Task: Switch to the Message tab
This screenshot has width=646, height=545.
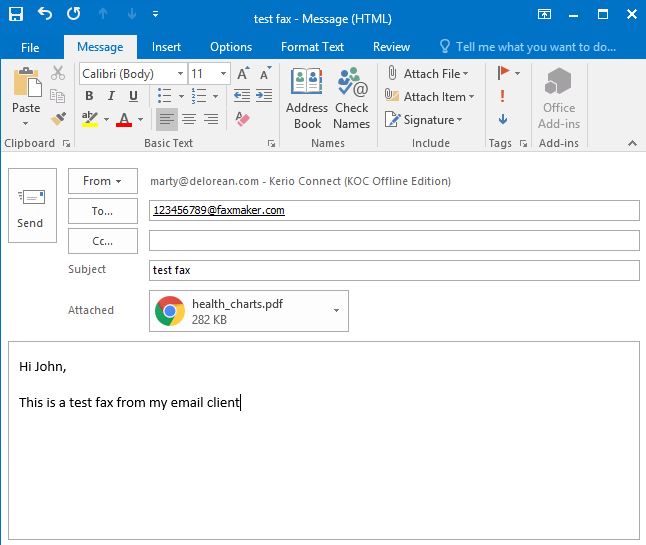Action: [x=100, y=47]
